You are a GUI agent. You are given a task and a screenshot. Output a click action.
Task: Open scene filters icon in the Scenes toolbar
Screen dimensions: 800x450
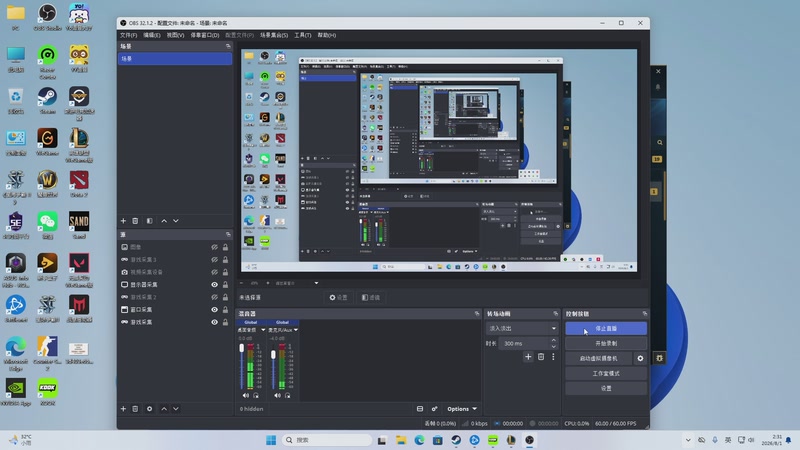tap(149, 221)
